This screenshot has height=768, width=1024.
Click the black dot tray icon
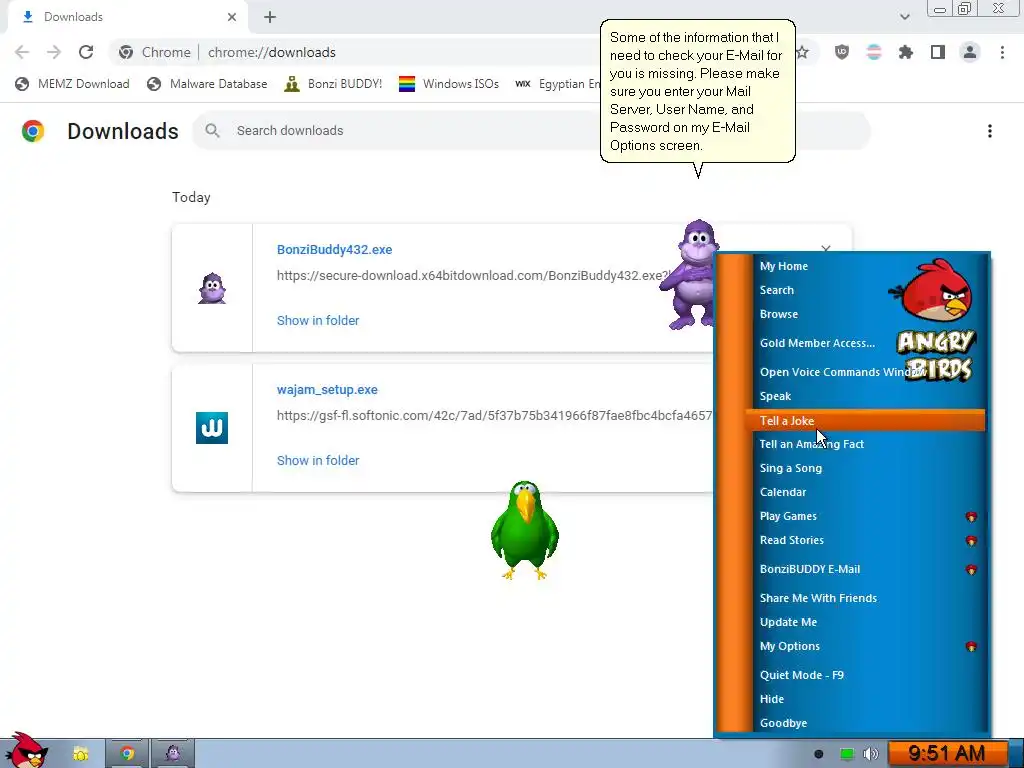(x=818, y=754)
